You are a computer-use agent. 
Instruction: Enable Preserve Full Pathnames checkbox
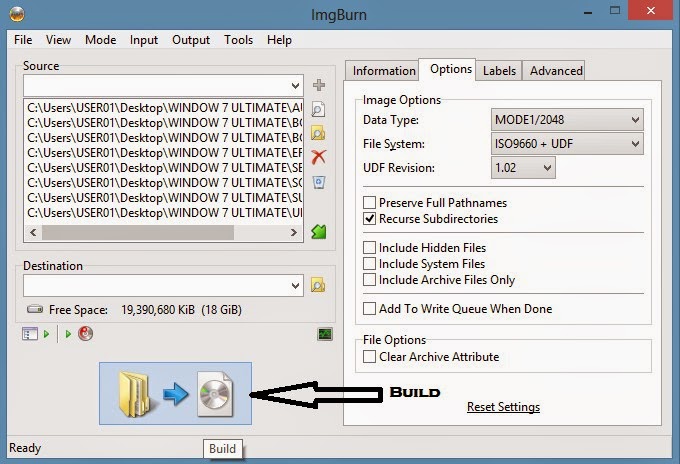369,203
